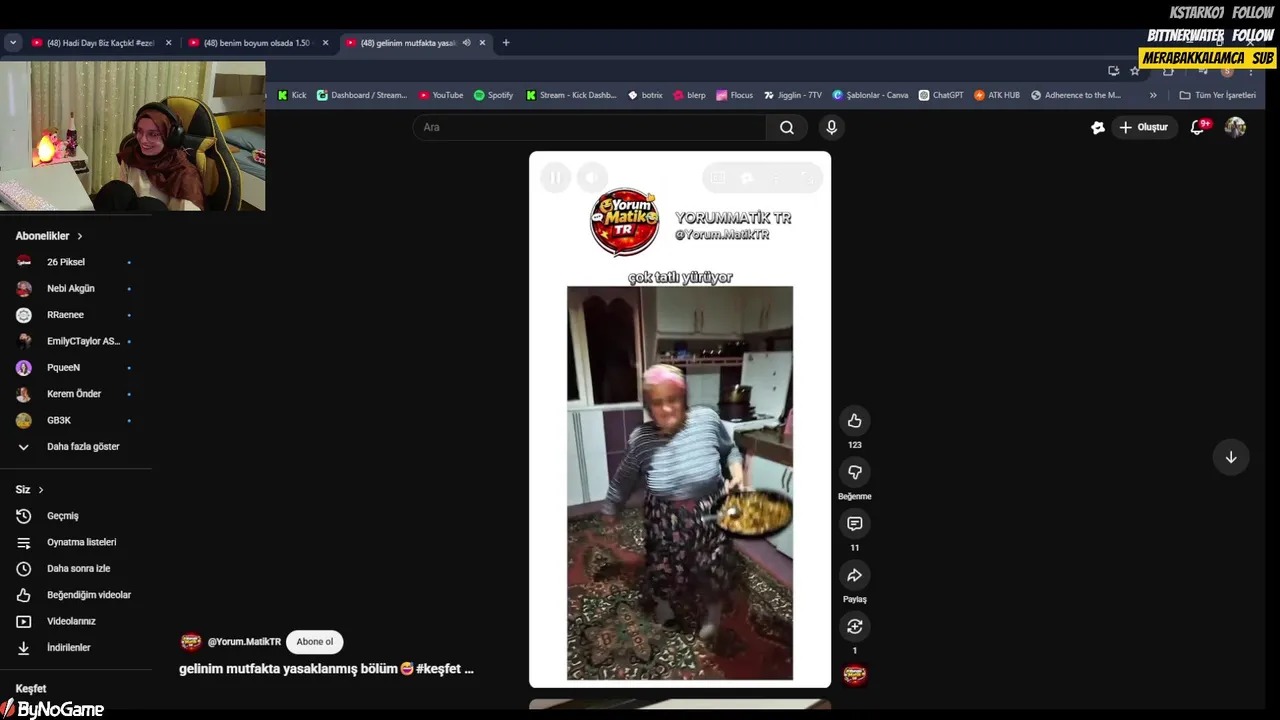Open the Flocus bookmark
This screenshot has width=1280, height=720.
pyautogui.click(x=735, y=95)
